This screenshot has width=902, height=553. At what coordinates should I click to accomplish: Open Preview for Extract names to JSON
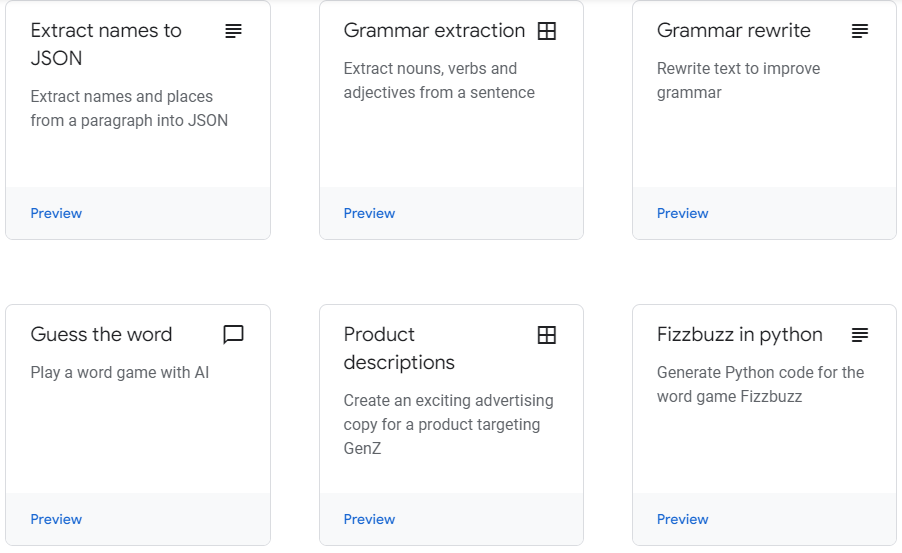pos(56,213)
